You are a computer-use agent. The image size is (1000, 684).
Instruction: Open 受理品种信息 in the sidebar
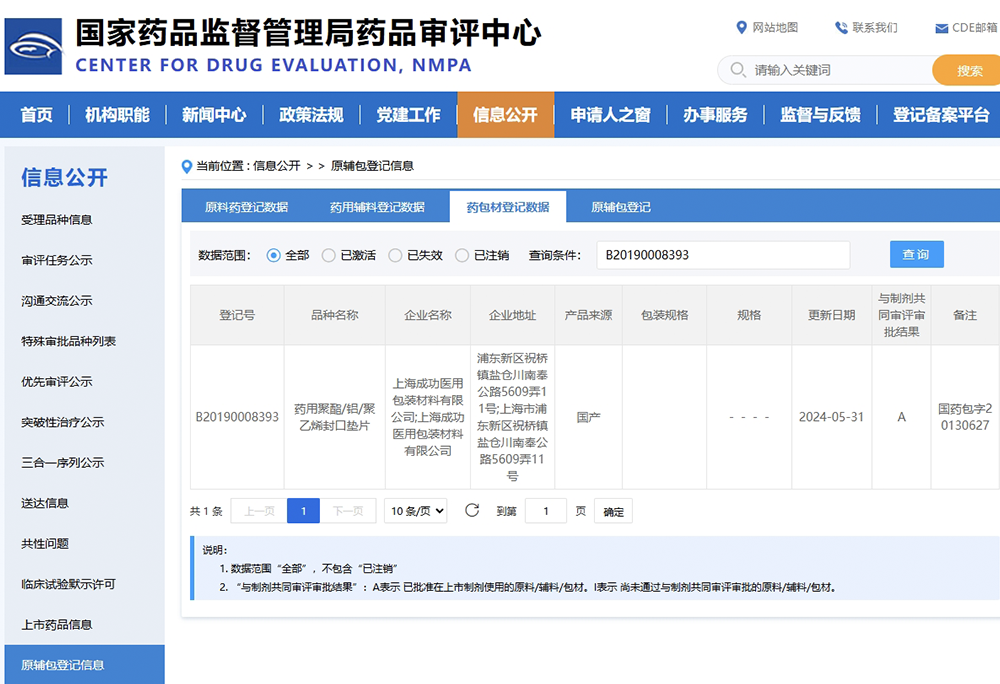[x=57, y=220]
